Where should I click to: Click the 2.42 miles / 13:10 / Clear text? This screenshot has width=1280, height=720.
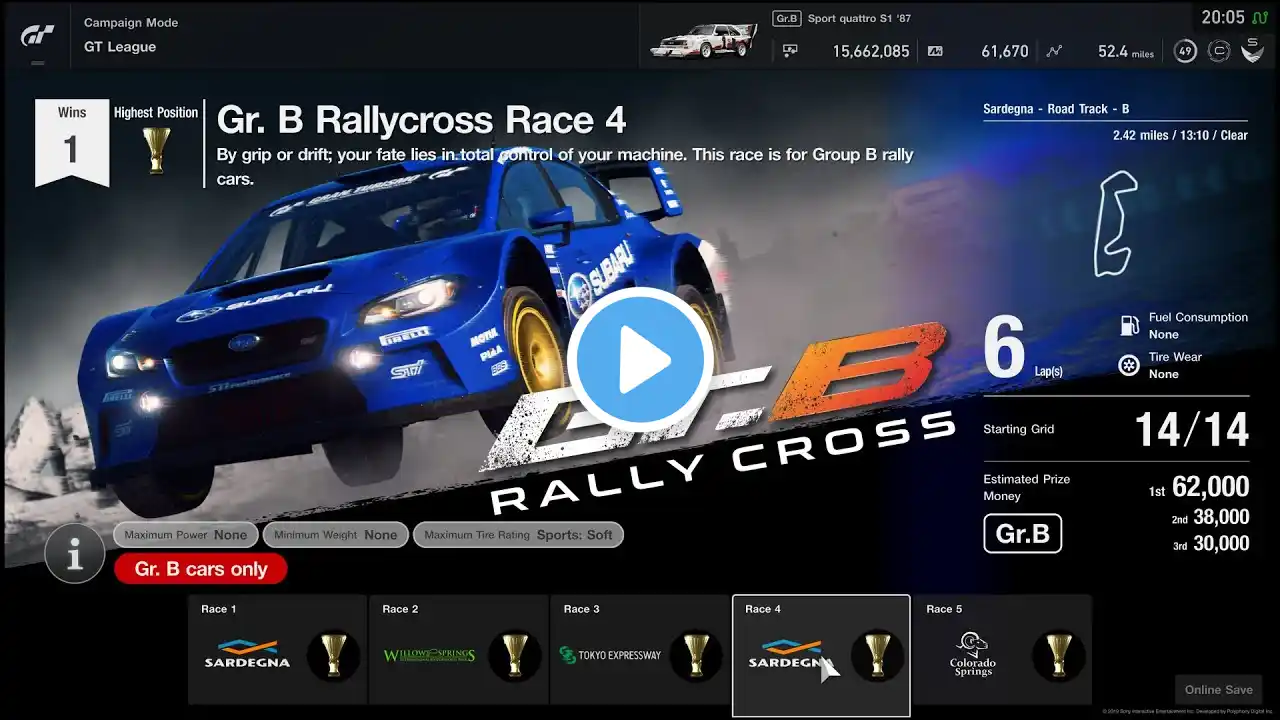(x=1180, y=135)
